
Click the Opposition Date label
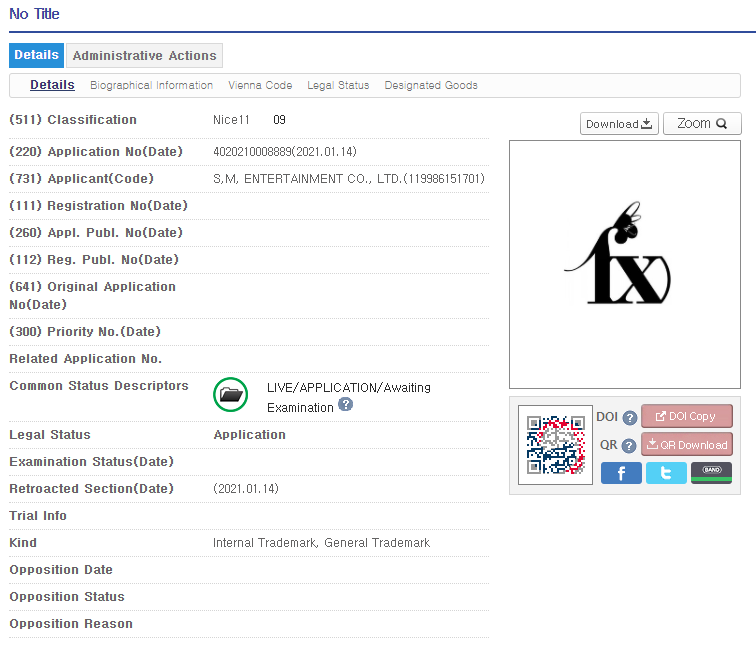click(61, 570)
